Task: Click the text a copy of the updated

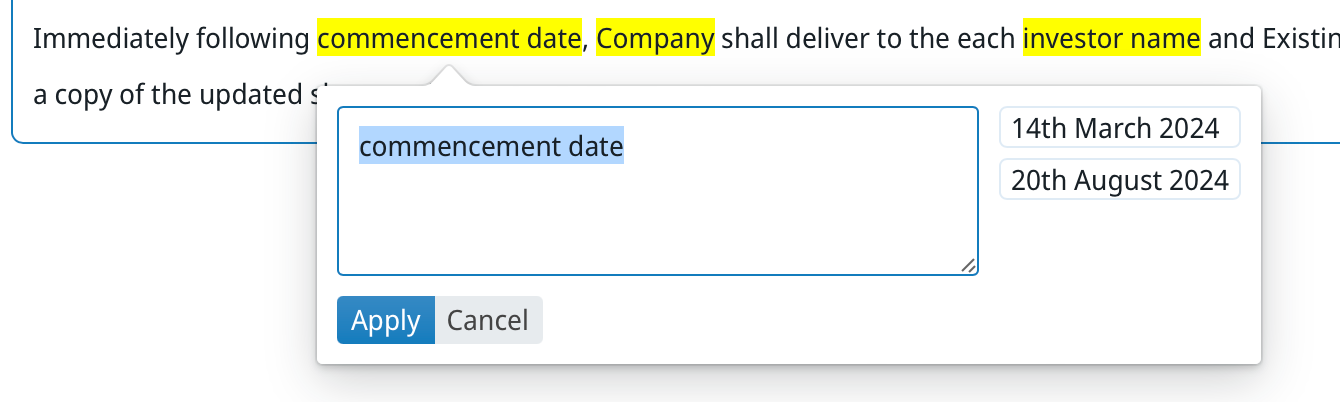Action: click(x=163, y=95)
